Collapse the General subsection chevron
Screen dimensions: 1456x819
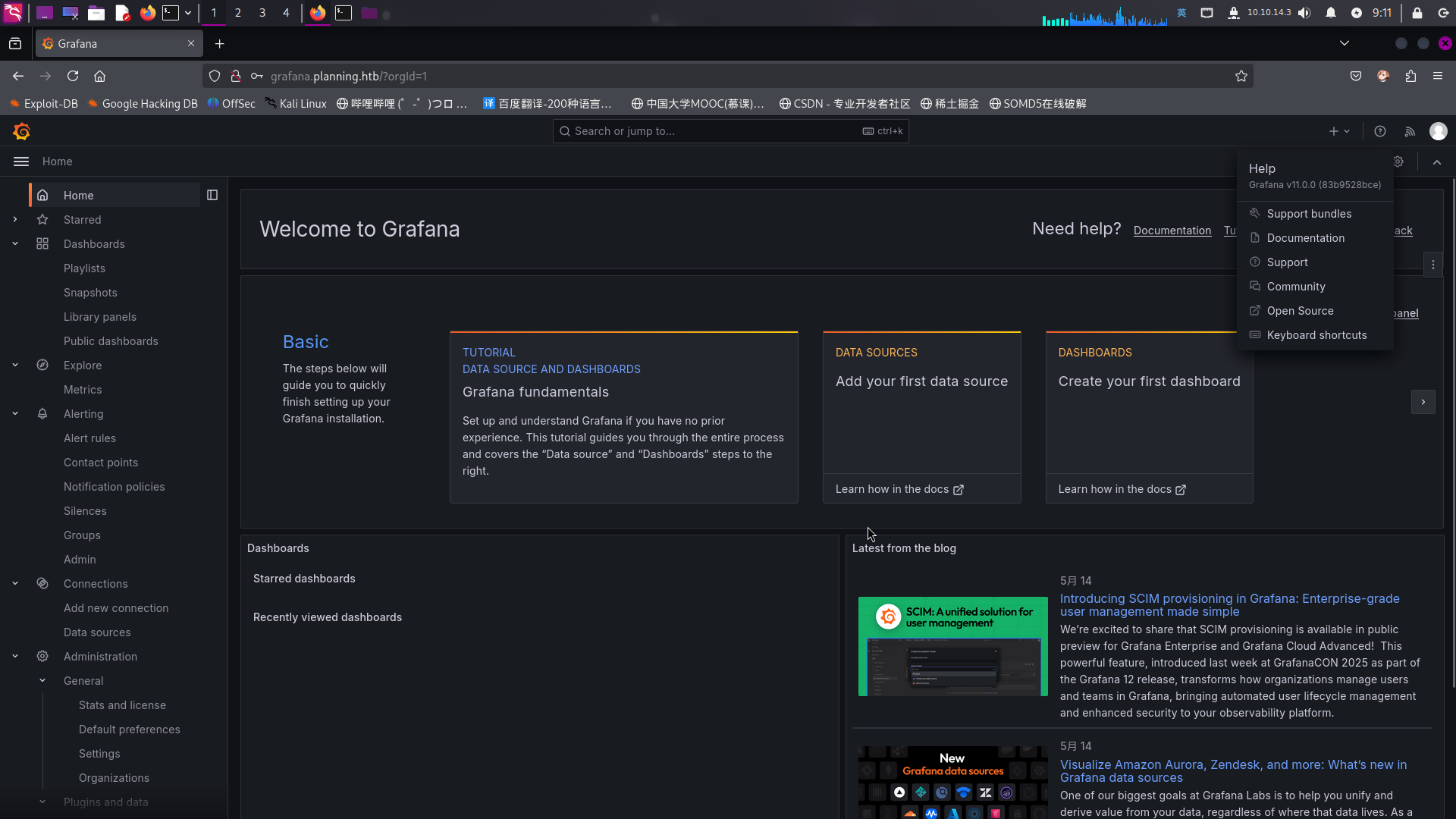42,681
